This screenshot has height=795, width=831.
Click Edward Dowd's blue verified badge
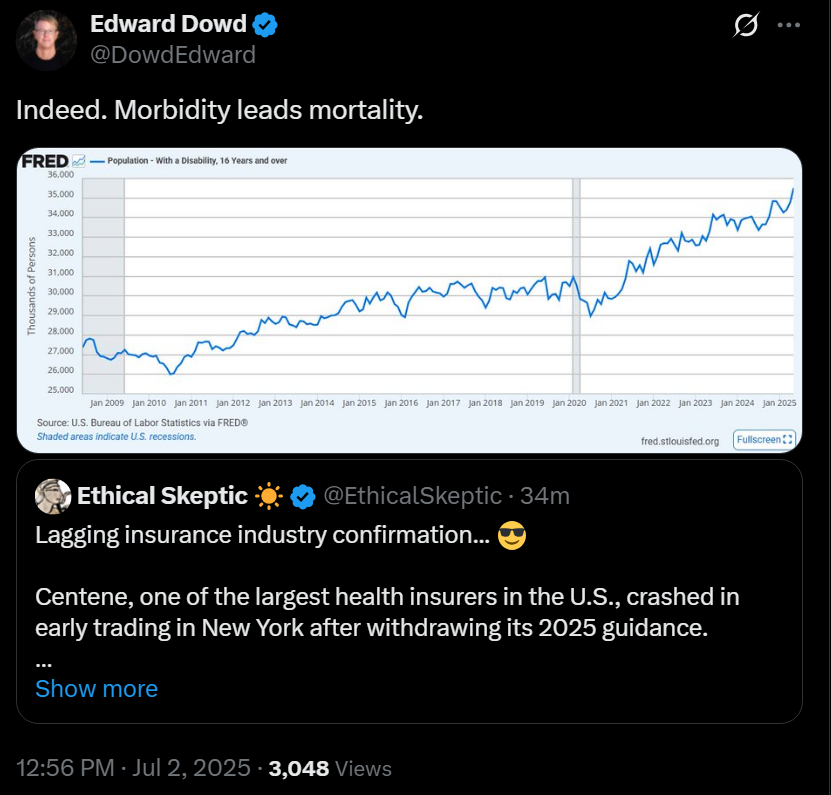(264, 25)
